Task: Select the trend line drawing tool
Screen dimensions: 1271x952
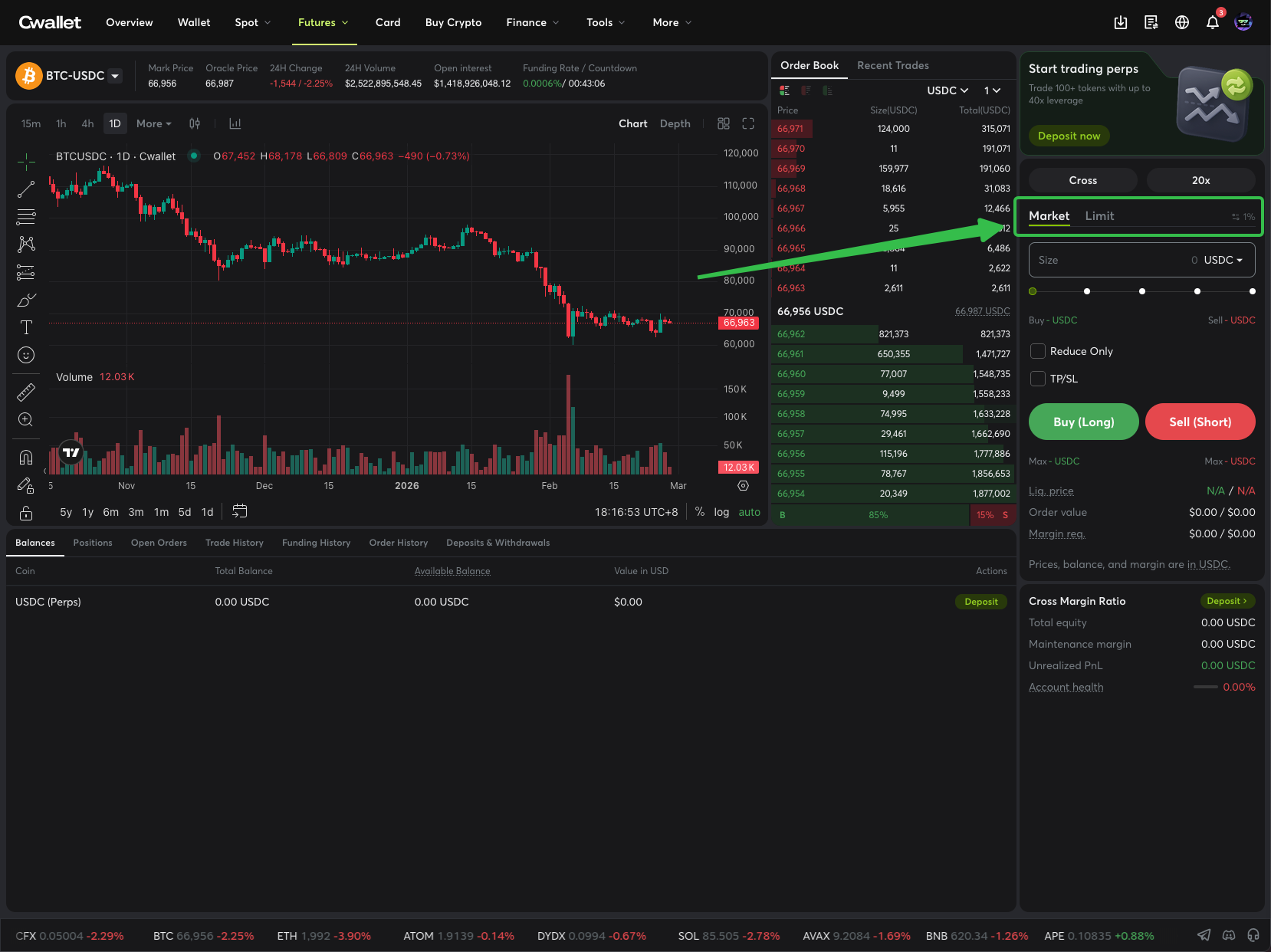Action: (26, 189)
